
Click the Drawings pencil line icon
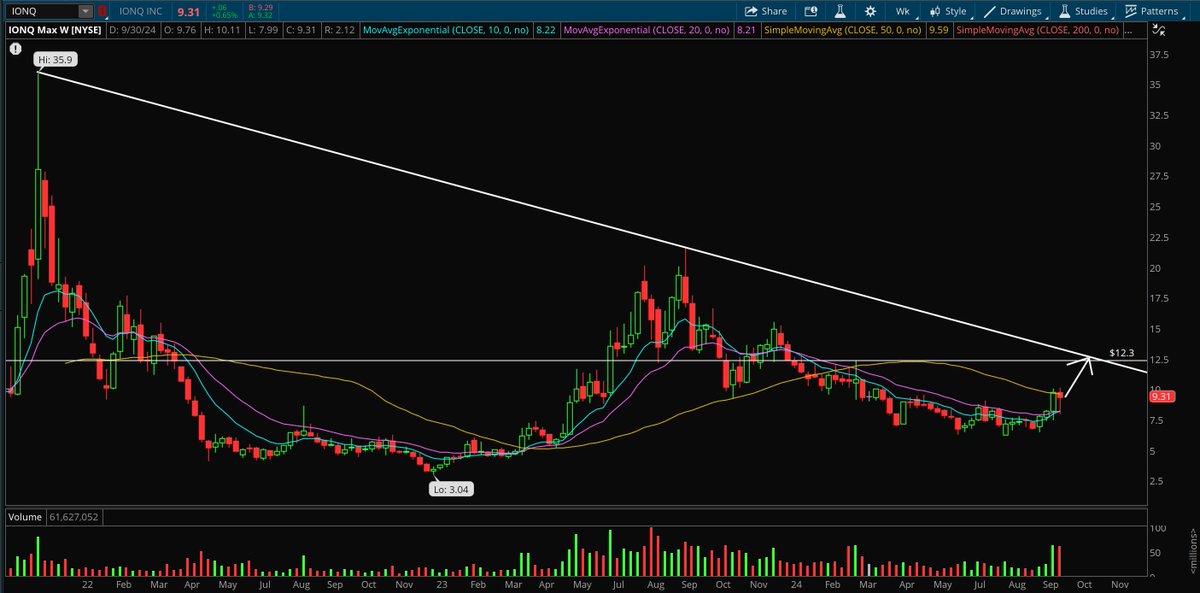pyautogui.click(x=988, y=11)
